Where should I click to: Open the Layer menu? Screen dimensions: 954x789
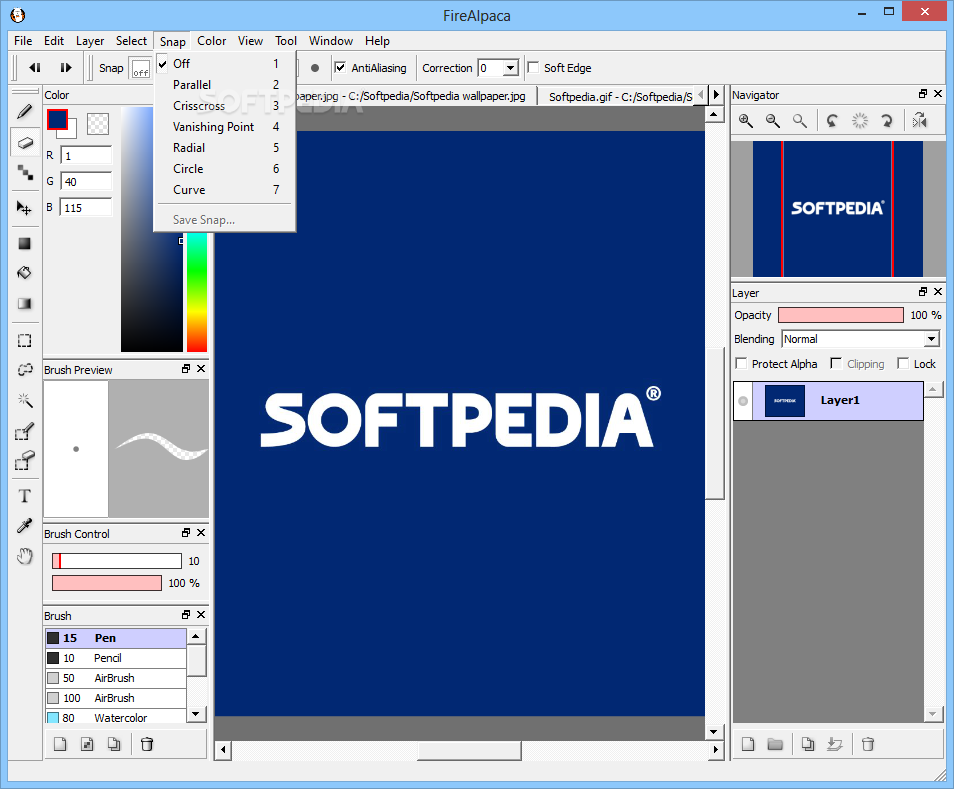tap(90, 41)
